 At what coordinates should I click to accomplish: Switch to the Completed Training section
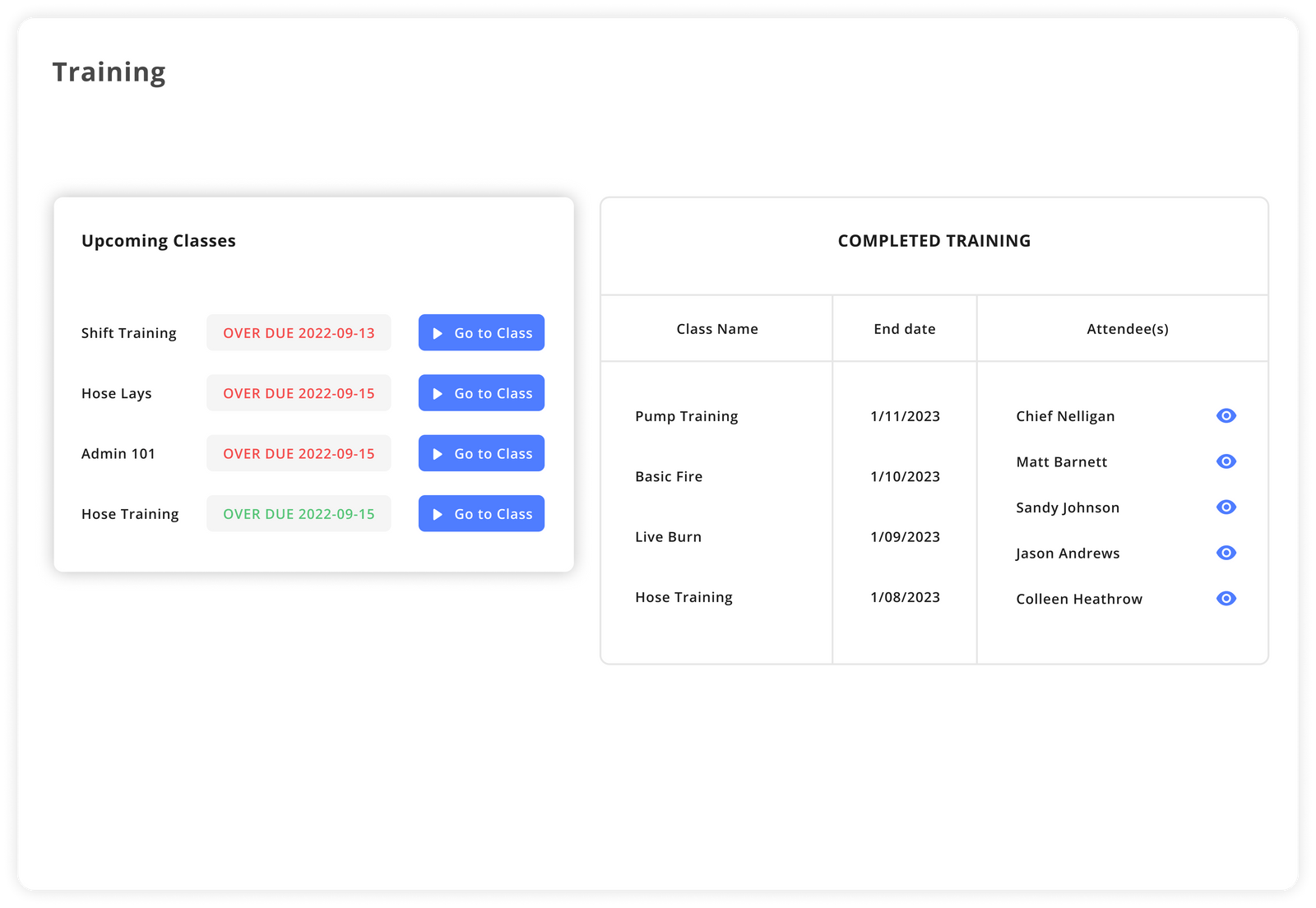click(934, 241)
